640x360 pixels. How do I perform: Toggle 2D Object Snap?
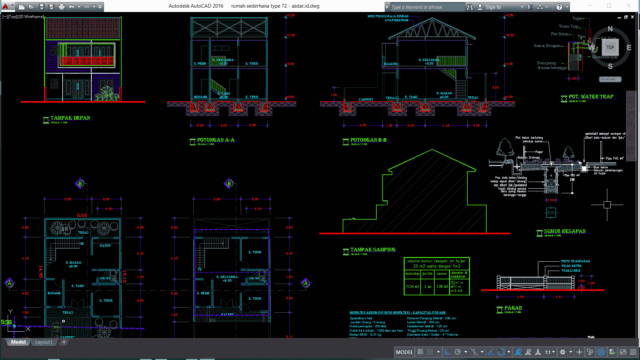[501, 352]
